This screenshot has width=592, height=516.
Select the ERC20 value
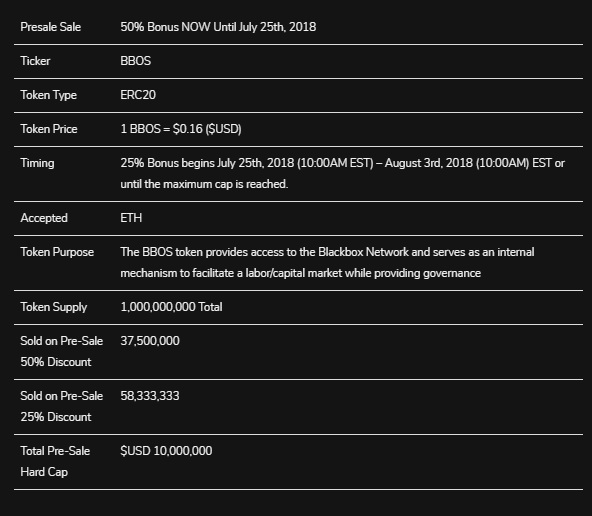[x=138, y=95]
